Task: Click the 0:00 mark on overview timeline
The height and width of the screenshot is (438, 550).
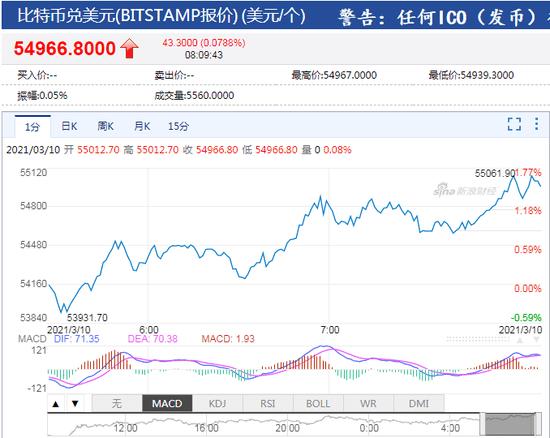Action: [369, 428]
